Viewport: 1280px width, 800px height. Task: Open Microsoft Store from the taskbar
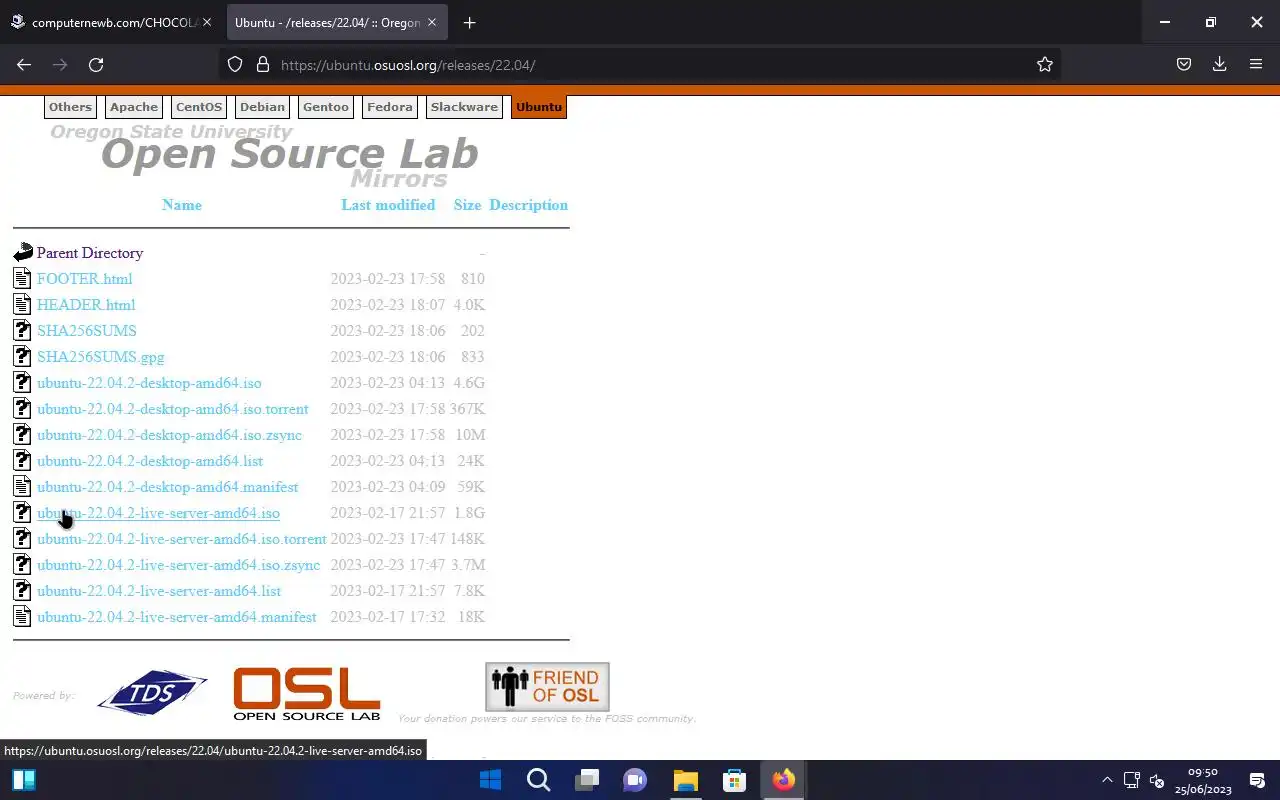pos(734,780)
